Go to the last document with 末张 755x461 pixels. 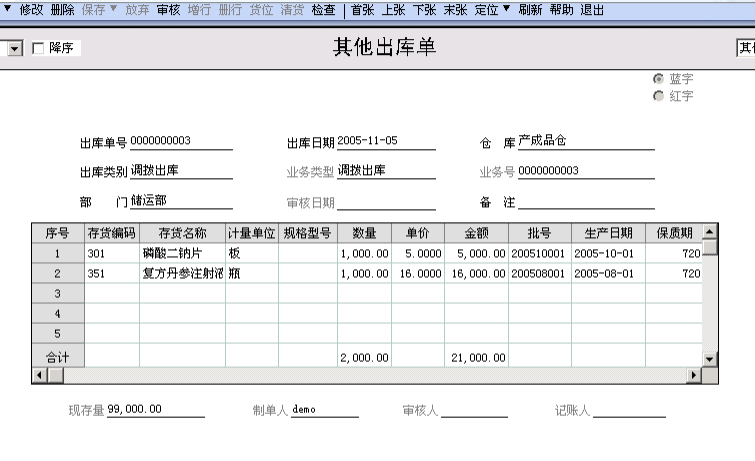point(456,10)
